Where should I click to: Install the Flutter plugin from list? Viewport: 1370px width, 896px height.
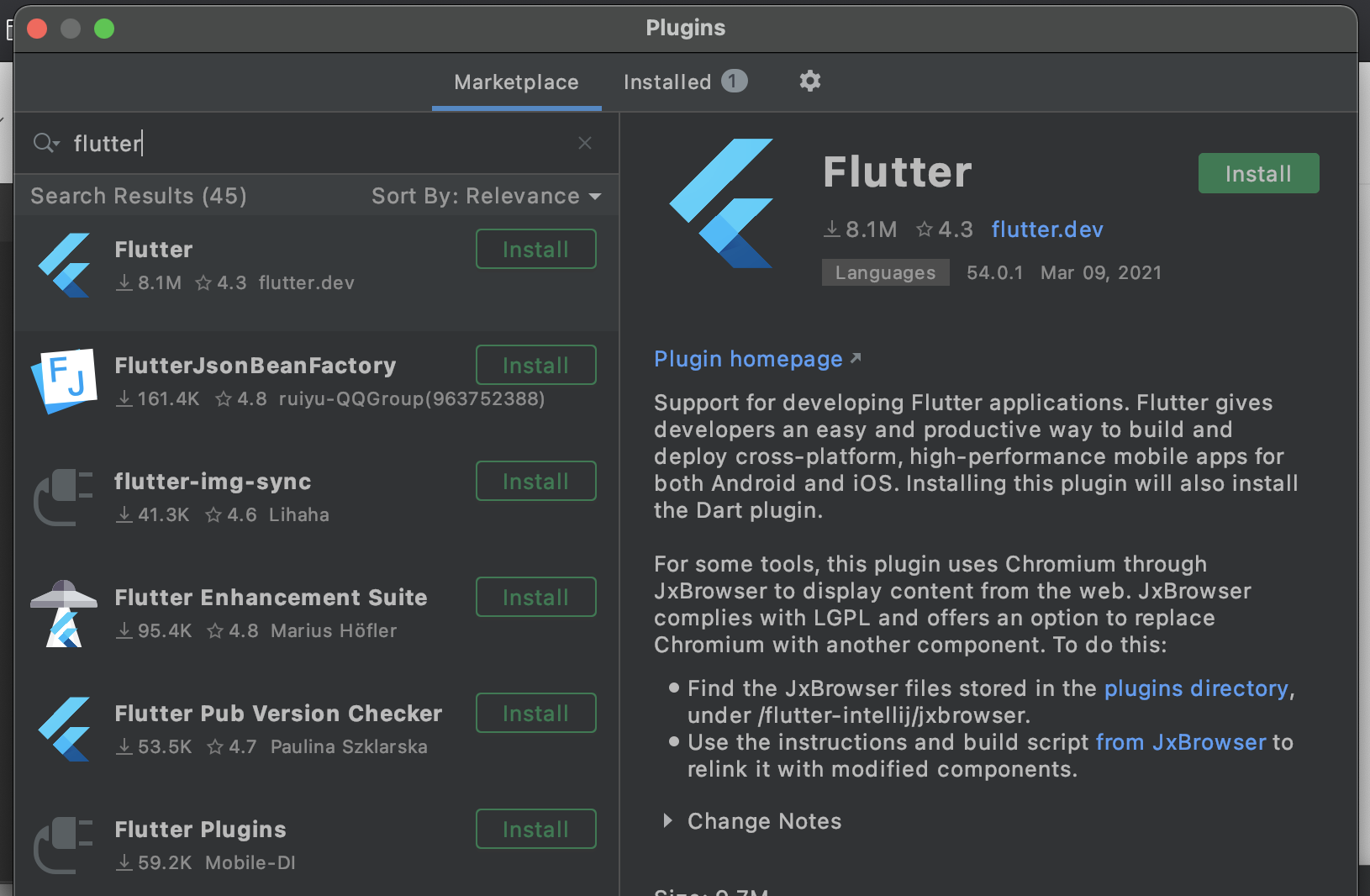click(536, 249)
